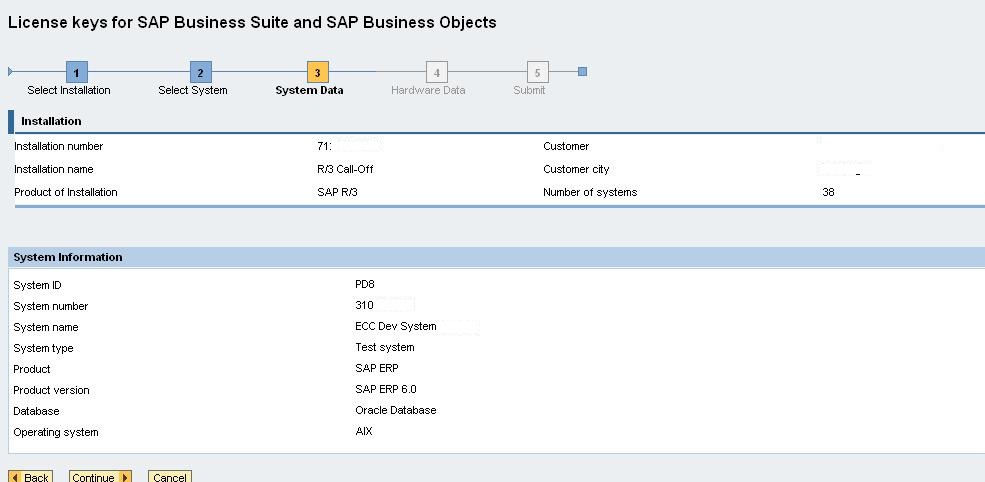Screen dimensions: 985x482
Task: Click the Customer label
Action: [566, 146]
